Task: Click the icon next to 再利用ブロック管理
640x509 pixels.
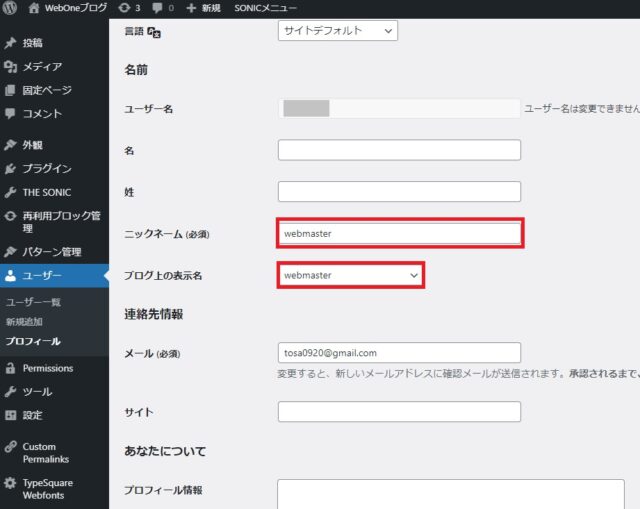Action: 10,216
